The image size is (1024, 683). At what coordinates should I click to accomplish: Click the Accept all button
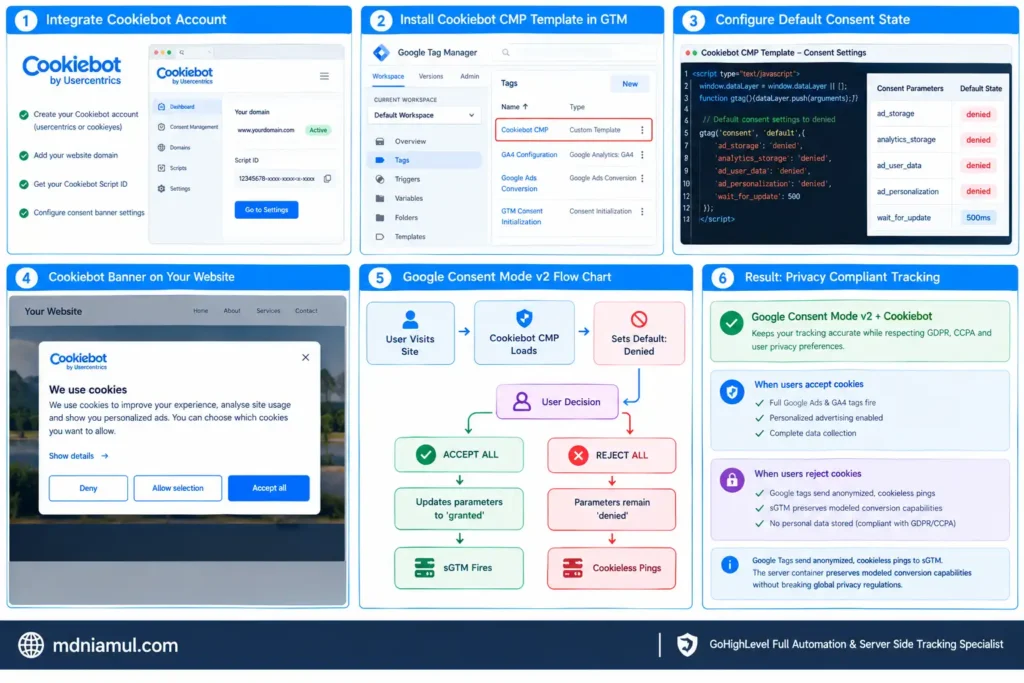point(268,488)
